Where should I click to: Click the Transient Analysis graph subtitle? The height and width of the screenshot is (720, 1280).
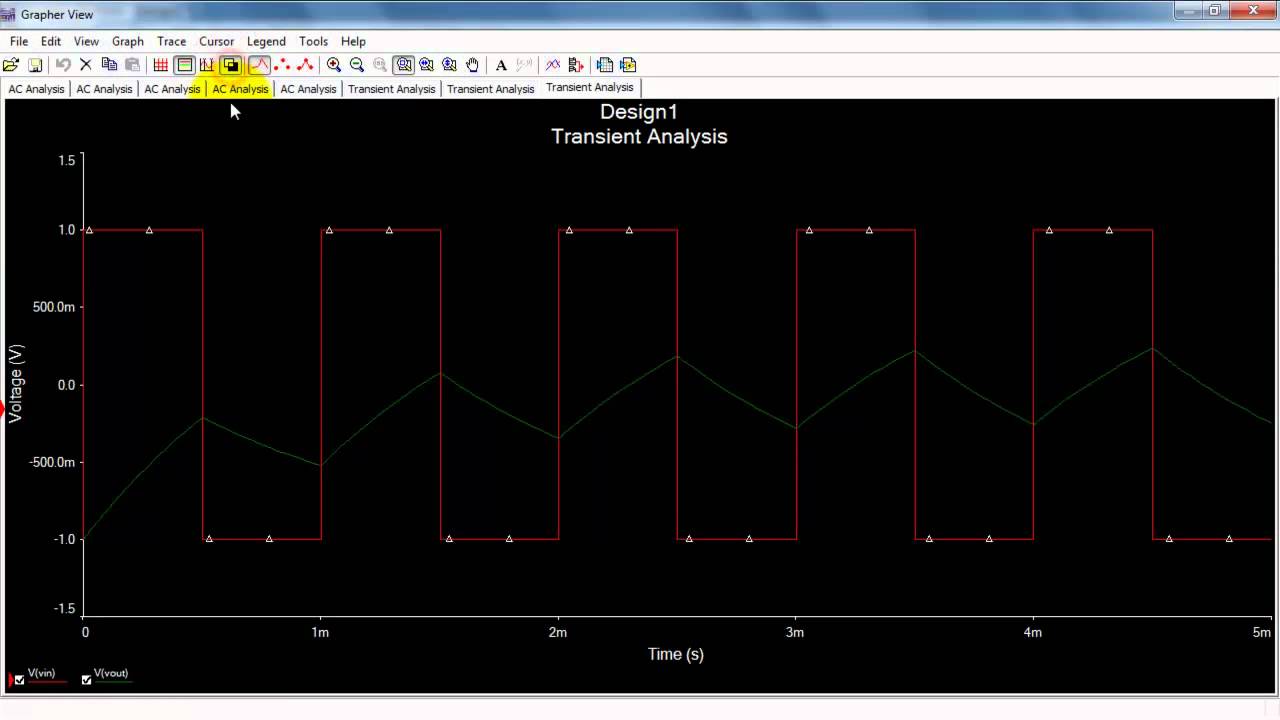[x=639, y=136]
